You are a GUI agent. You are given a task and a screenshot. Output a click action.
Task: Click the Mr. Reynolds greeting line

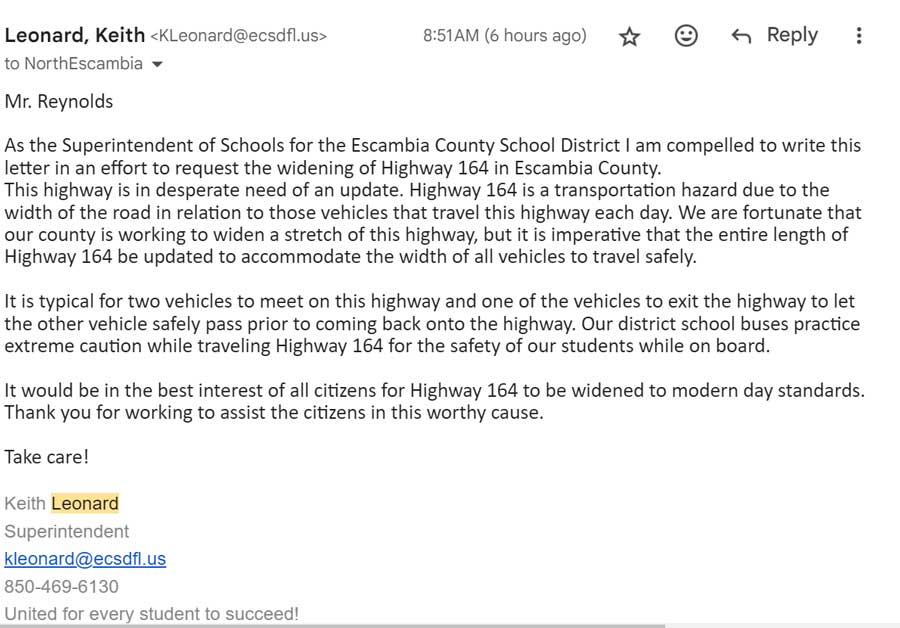coord(59,101)
